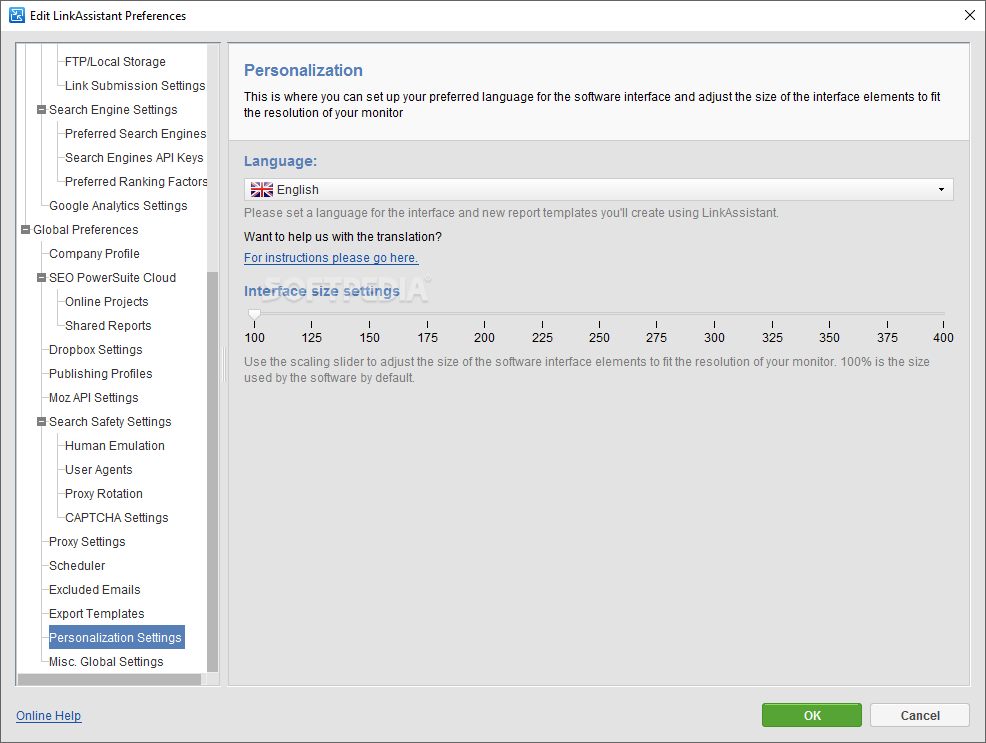Confirm with the green OK button
Screen dimensions: 986x743
pyautogui.click(x=812, y=715)
